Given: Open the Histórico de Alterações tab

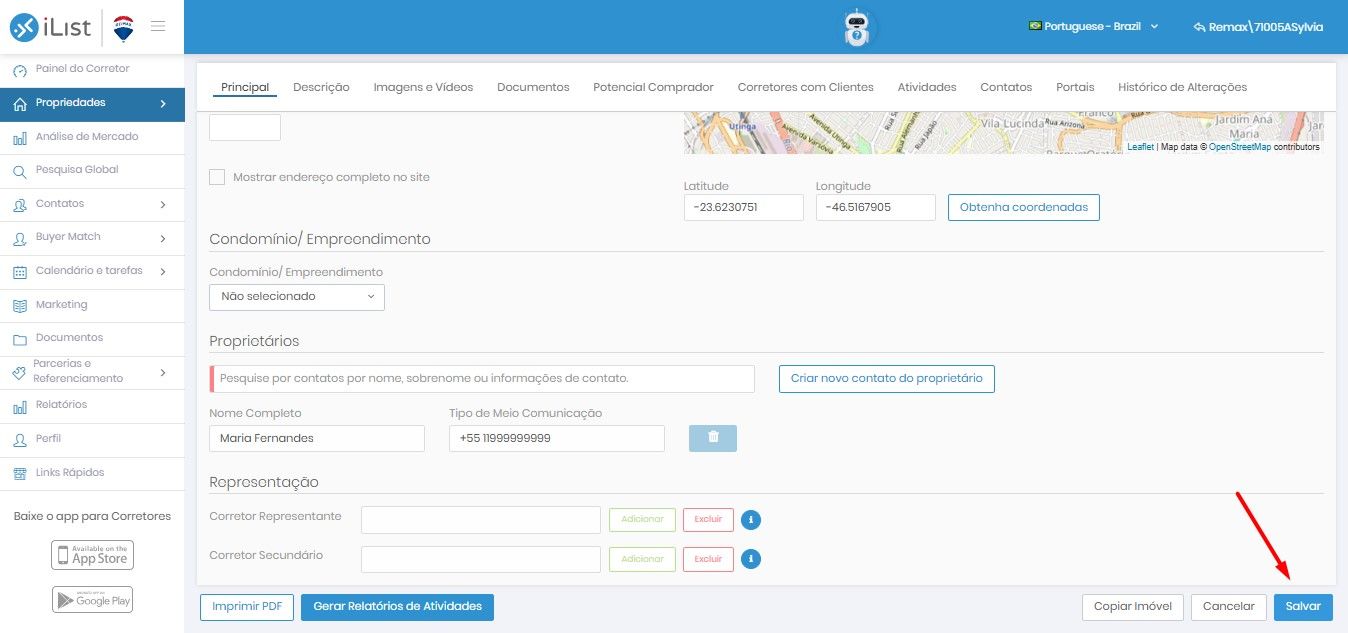Looking at the screenshot, I should pos(1182,87).
